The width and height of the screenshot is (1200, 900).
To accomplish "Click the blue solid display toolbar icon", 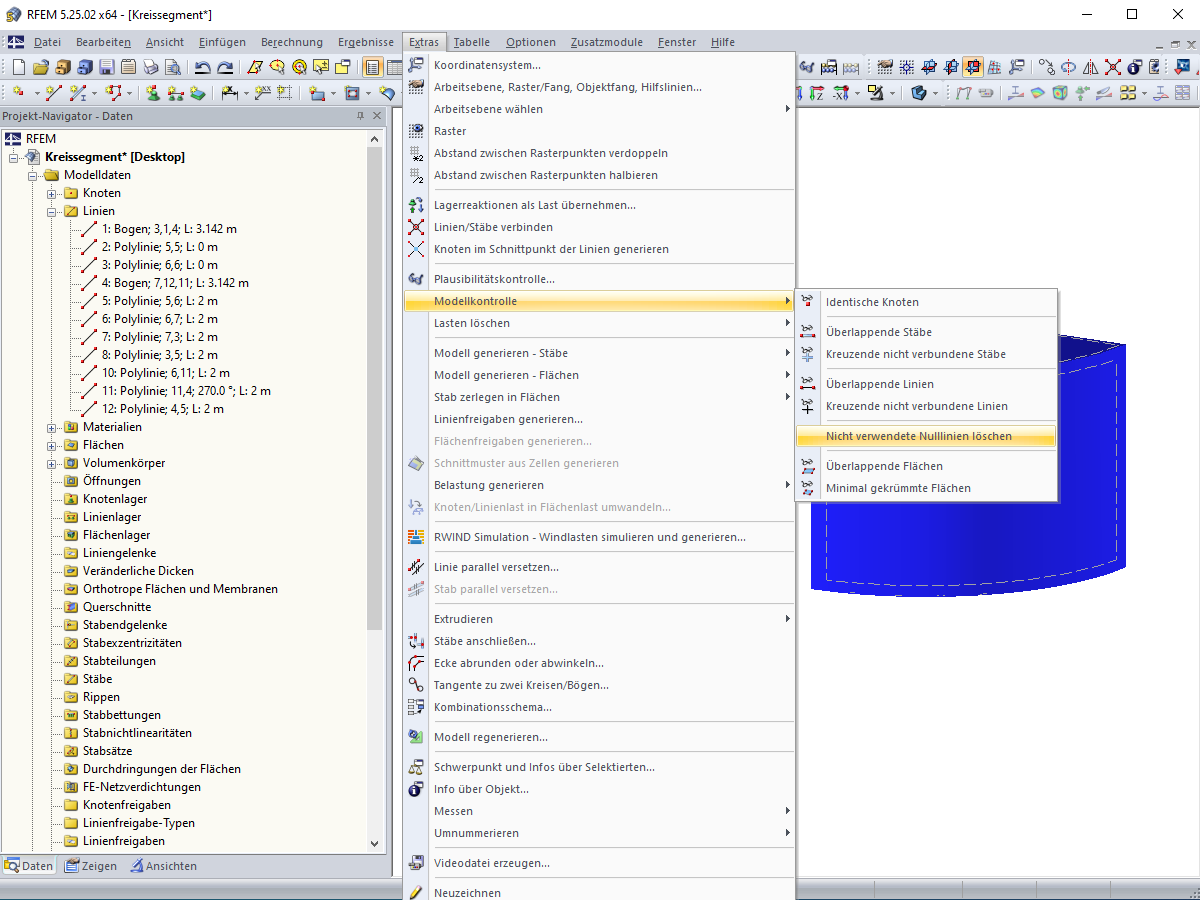I will pos(918,92).
